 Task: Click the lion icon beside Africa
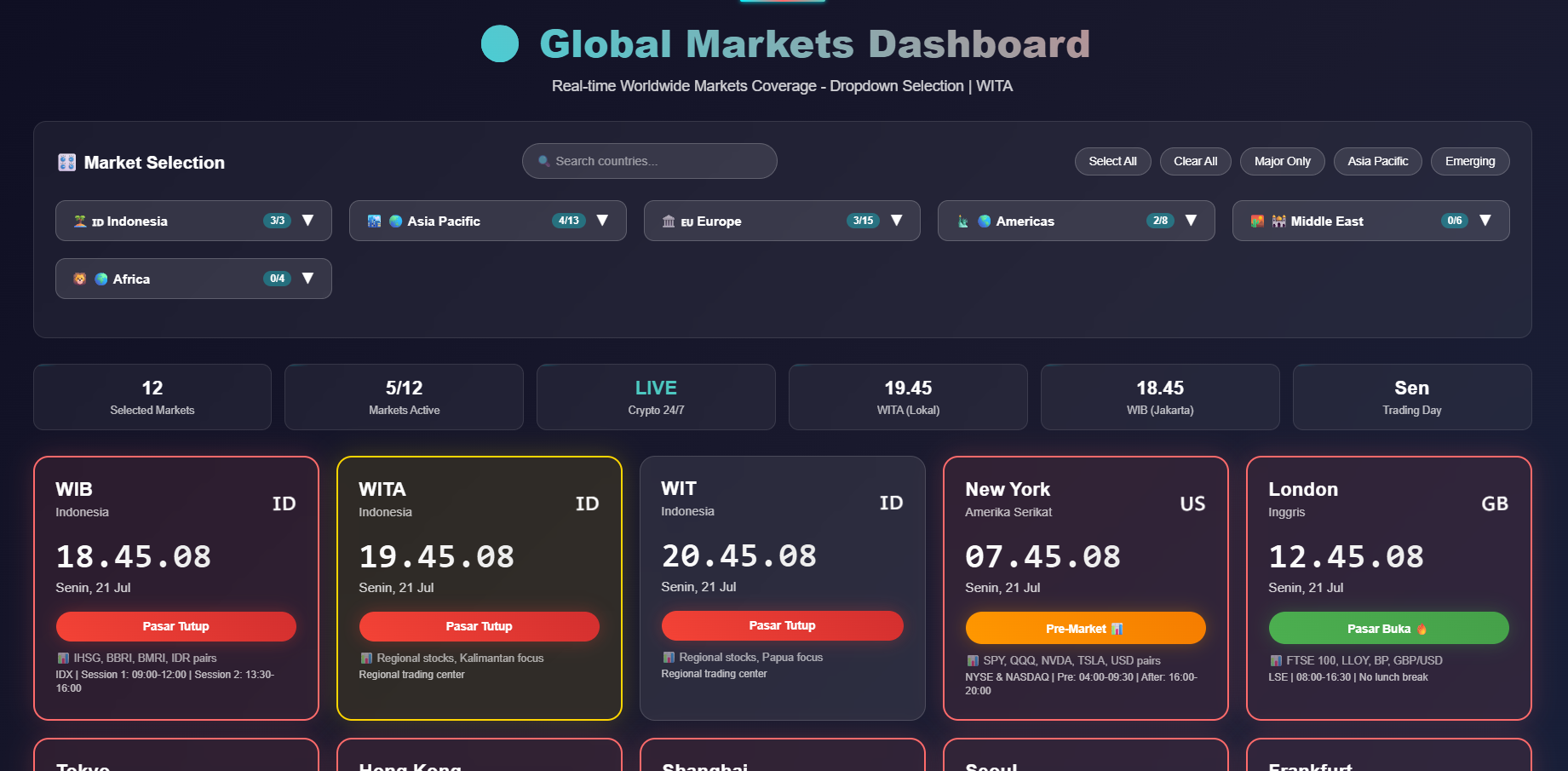point(80,279)
